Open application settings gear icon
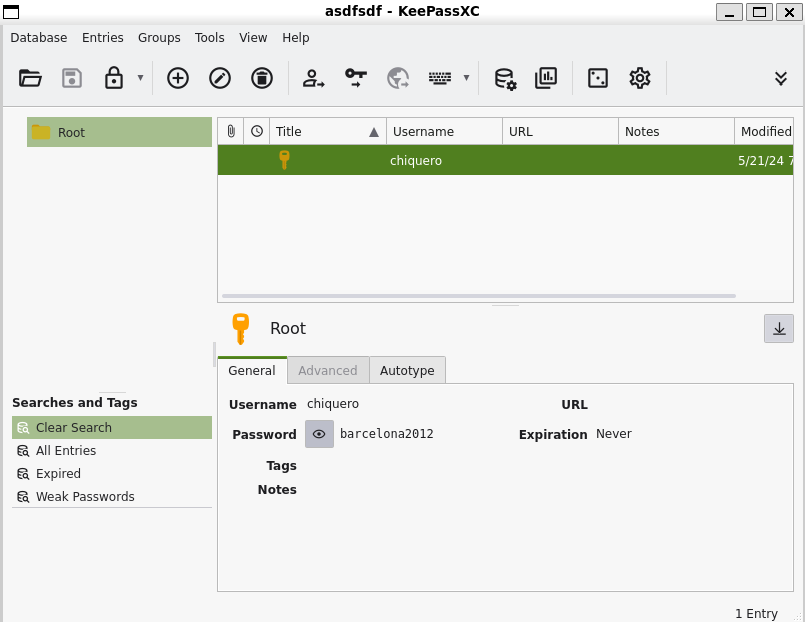Image resolution: width=805 pixels, height=622 pixels. [640, 79]
